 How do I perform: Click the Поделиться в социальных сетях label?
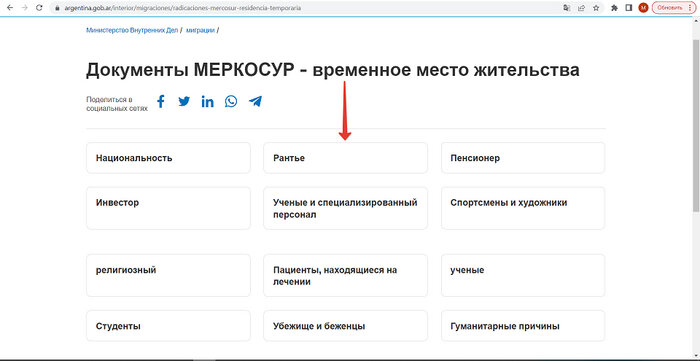117,104
